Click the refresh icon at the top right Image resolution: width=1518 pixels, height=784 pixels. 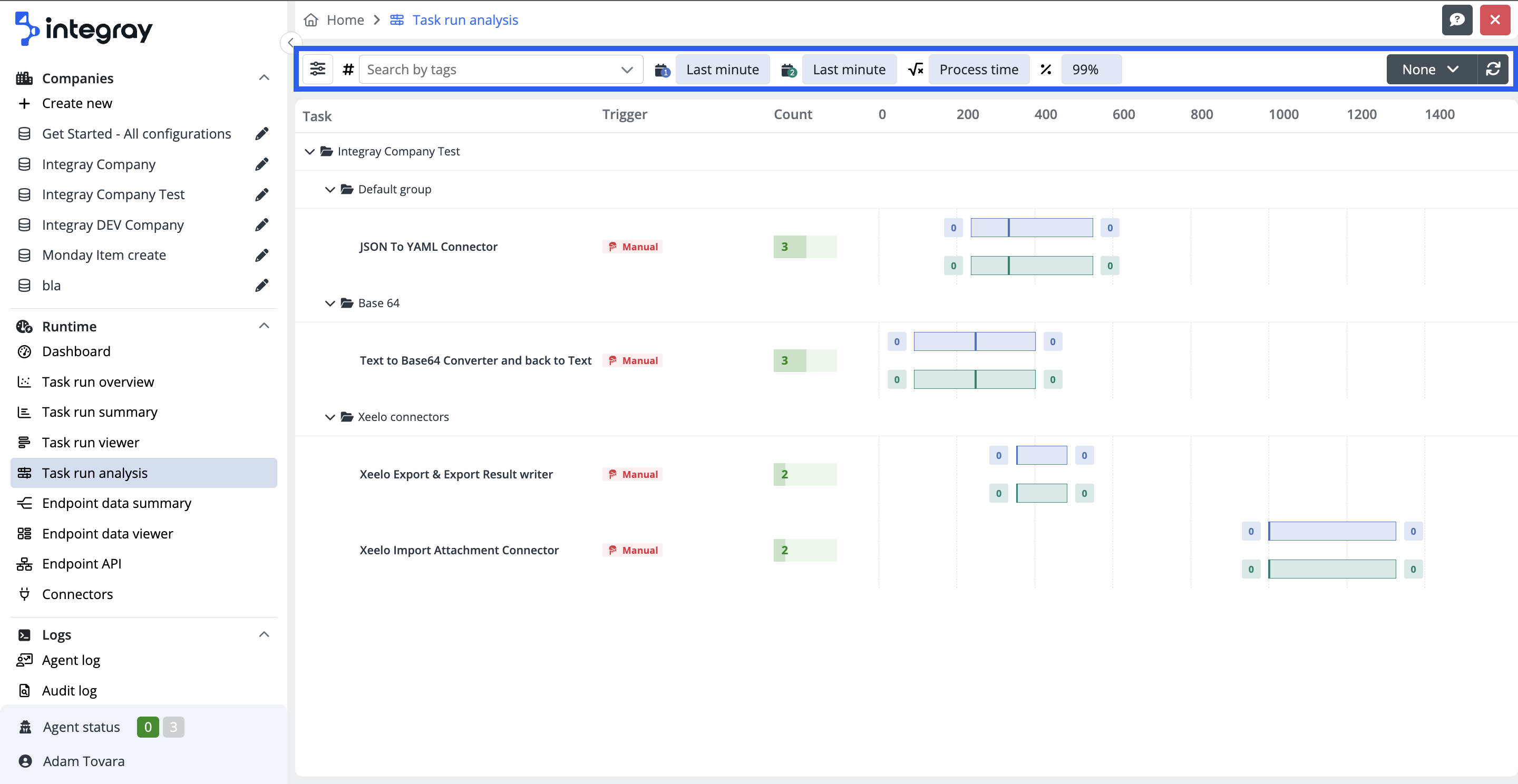(x=1493, y=69)
